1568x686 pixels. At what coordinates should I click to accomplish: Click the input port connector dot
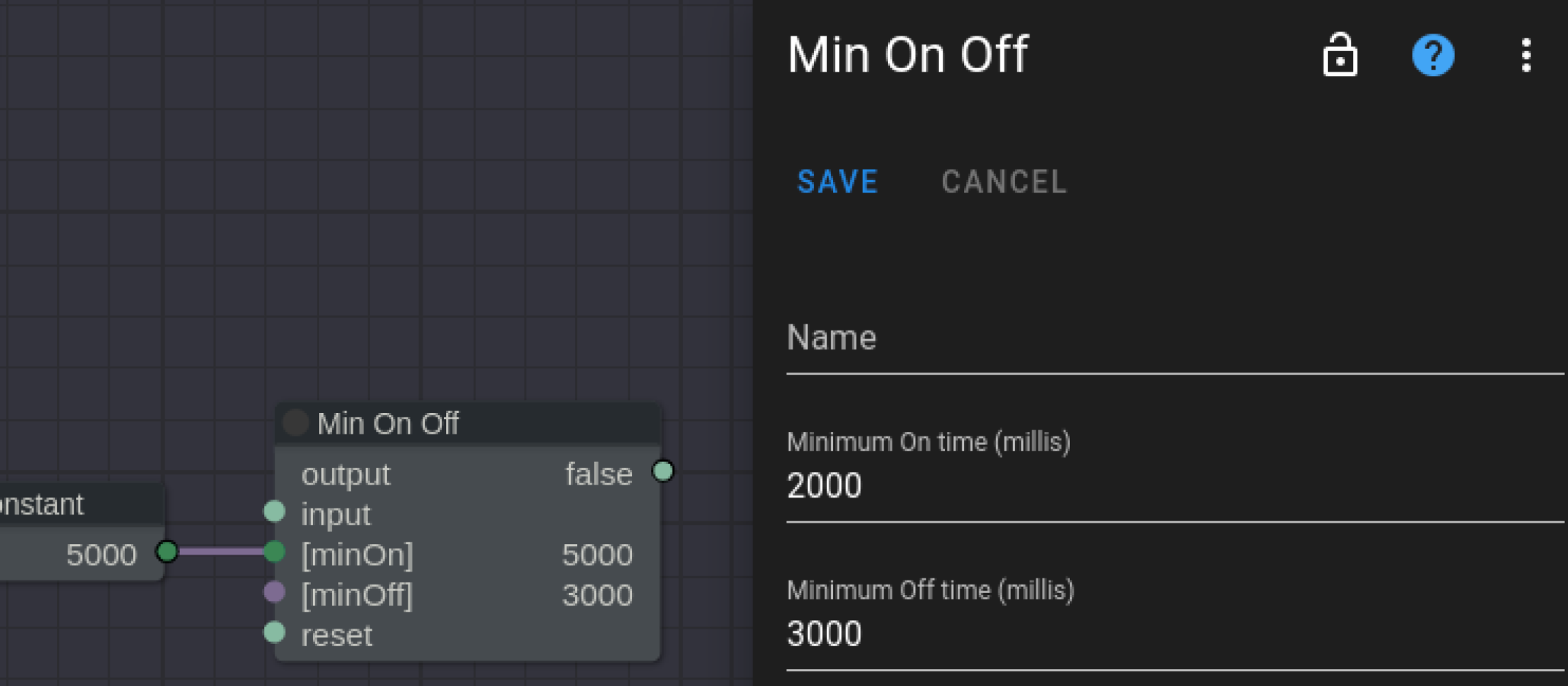coord(274,512)
